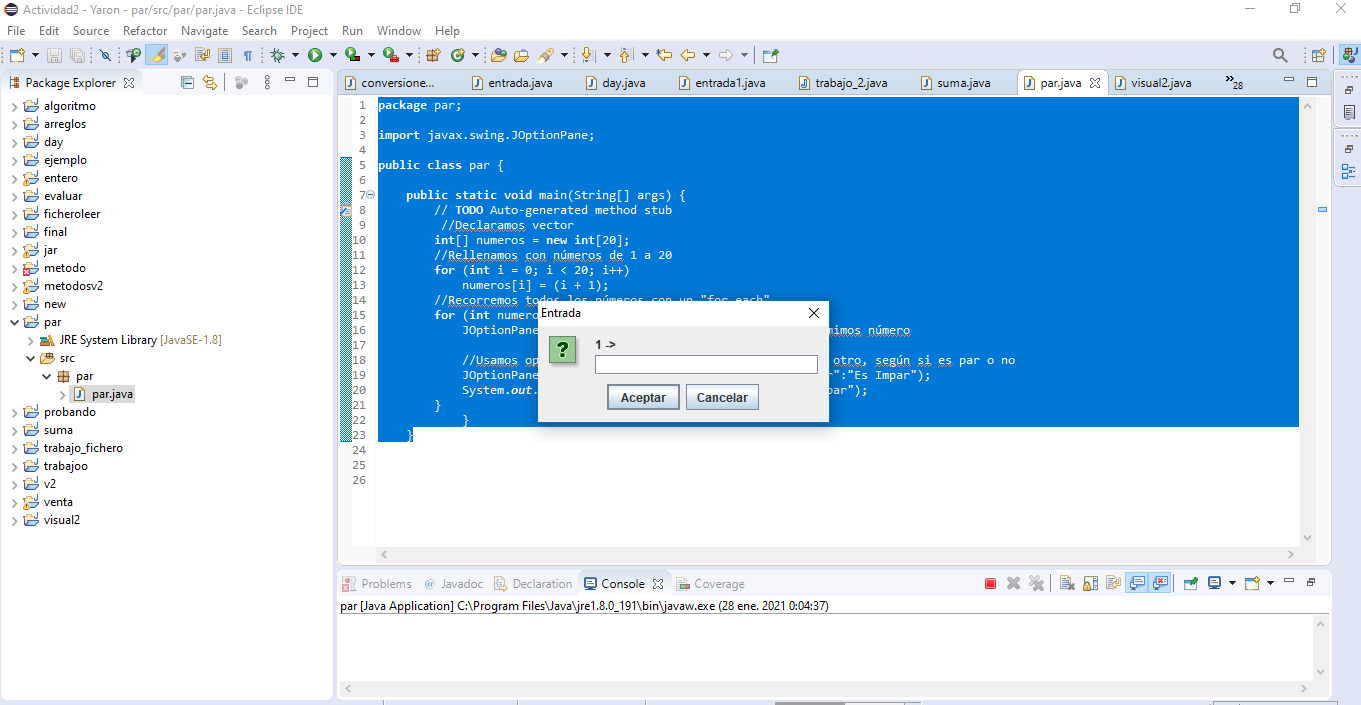Open the Run button dropdown arrow
This screenshot has height=705, width=1361.
[333, 55]
